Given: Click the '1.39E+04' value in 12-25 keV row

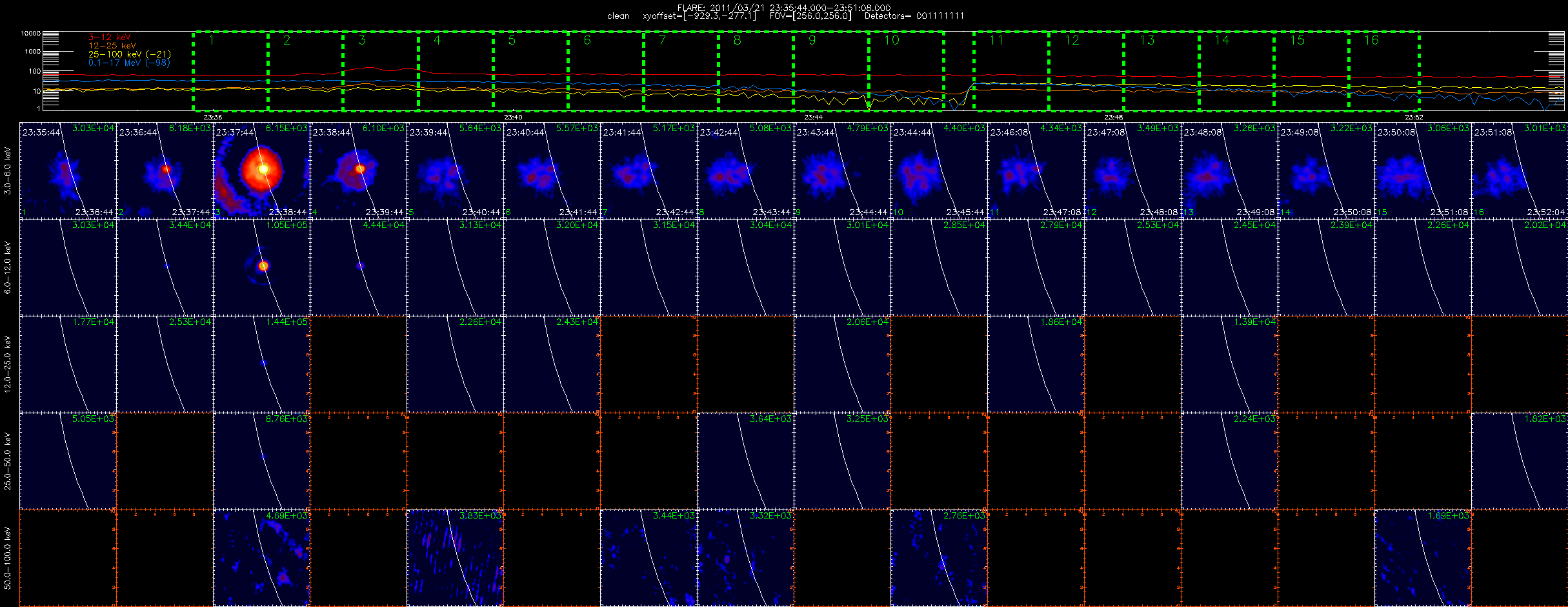Looking at the screenshot, I should pyautogui.click(x=1254, y=322).
